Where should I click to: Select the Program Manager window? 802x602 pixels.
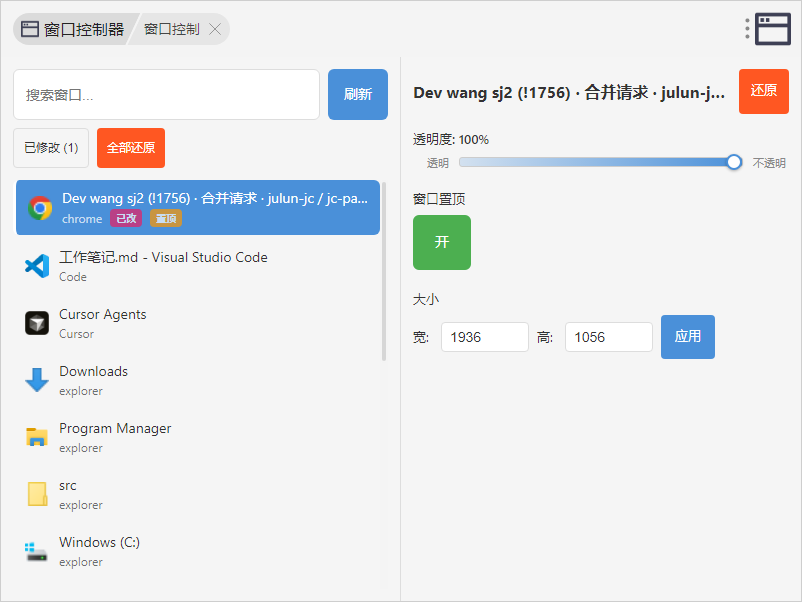[x=198, y=437]
